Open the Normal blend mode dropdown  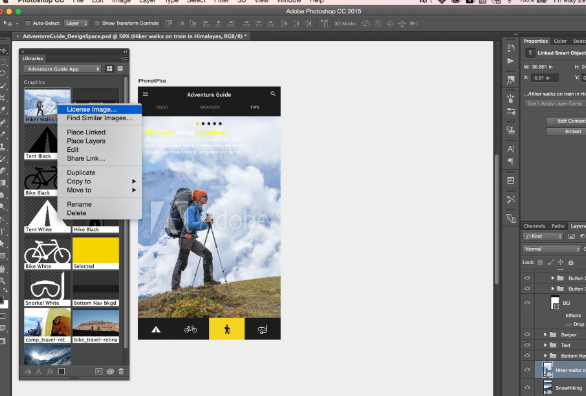click(x=552, y=249)
